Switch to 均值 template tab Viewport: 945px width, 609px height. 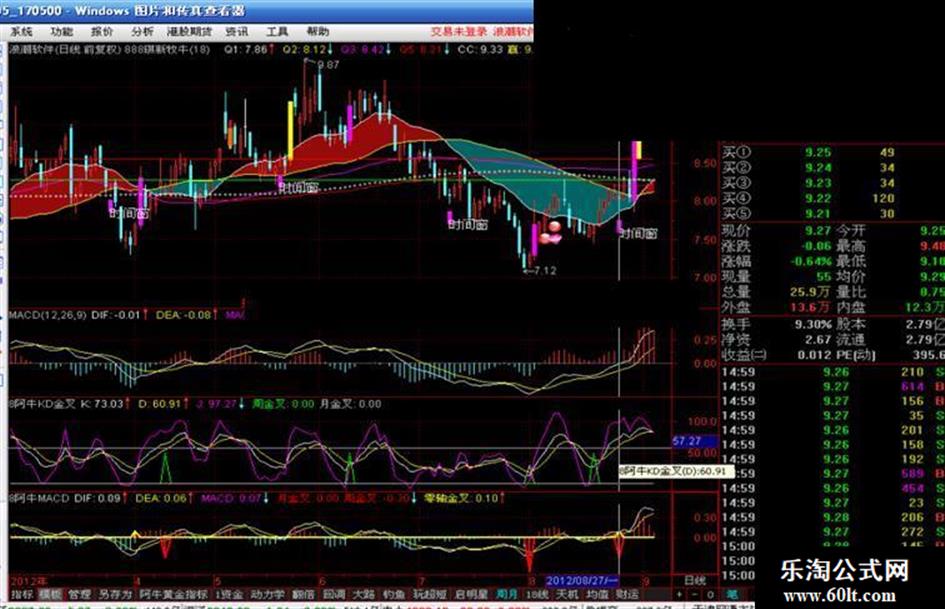click(597, 594)
